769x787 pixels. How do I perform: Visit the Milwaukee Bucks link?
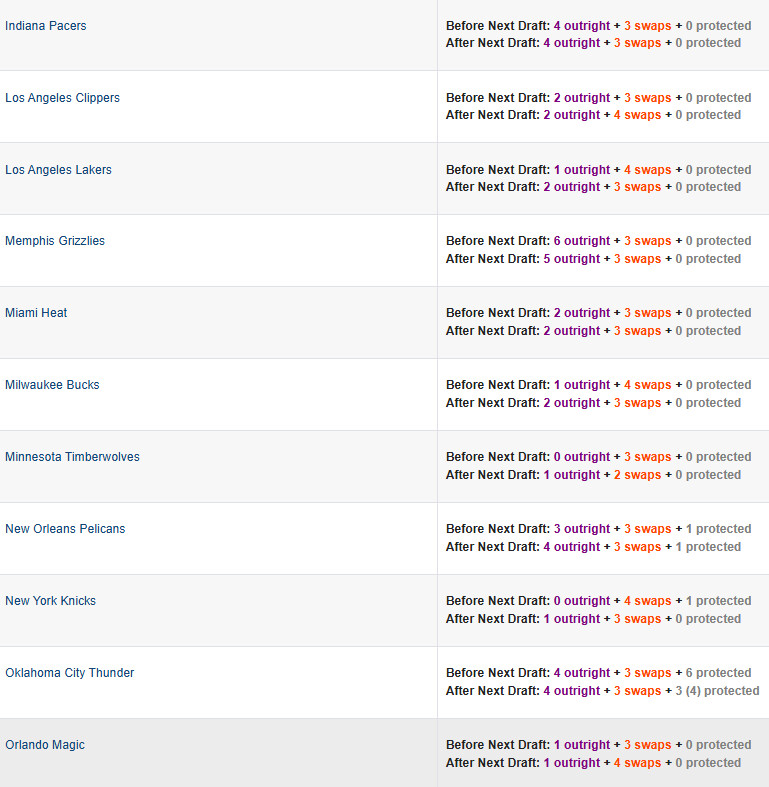tap(52, 385)
